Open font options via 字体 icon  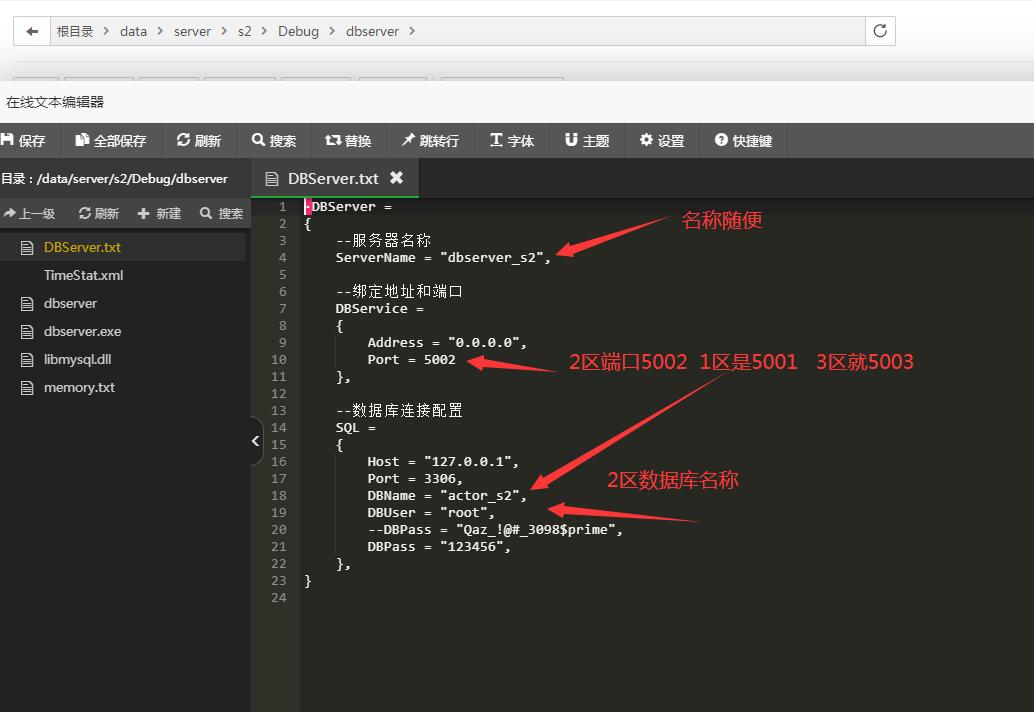(512, 140)
